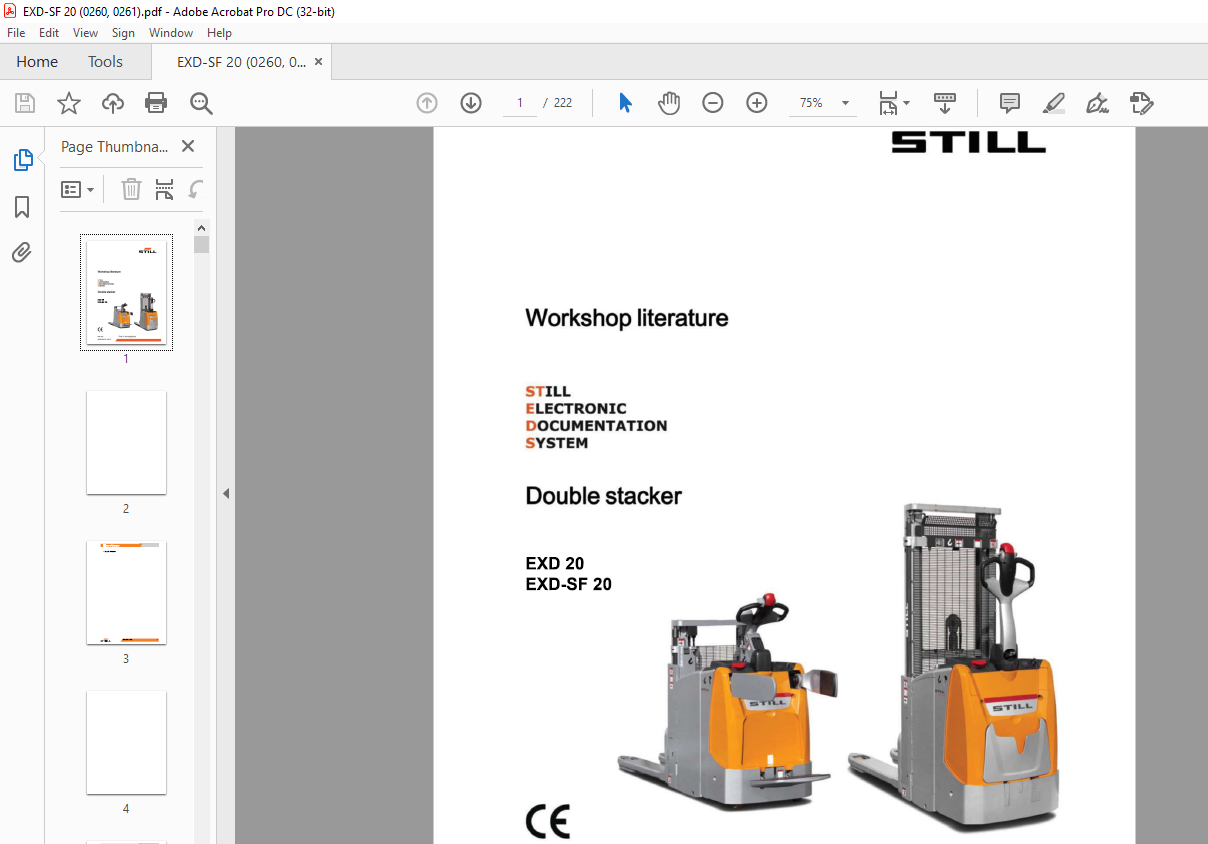Open the Help menu

[x=219, y=33]
